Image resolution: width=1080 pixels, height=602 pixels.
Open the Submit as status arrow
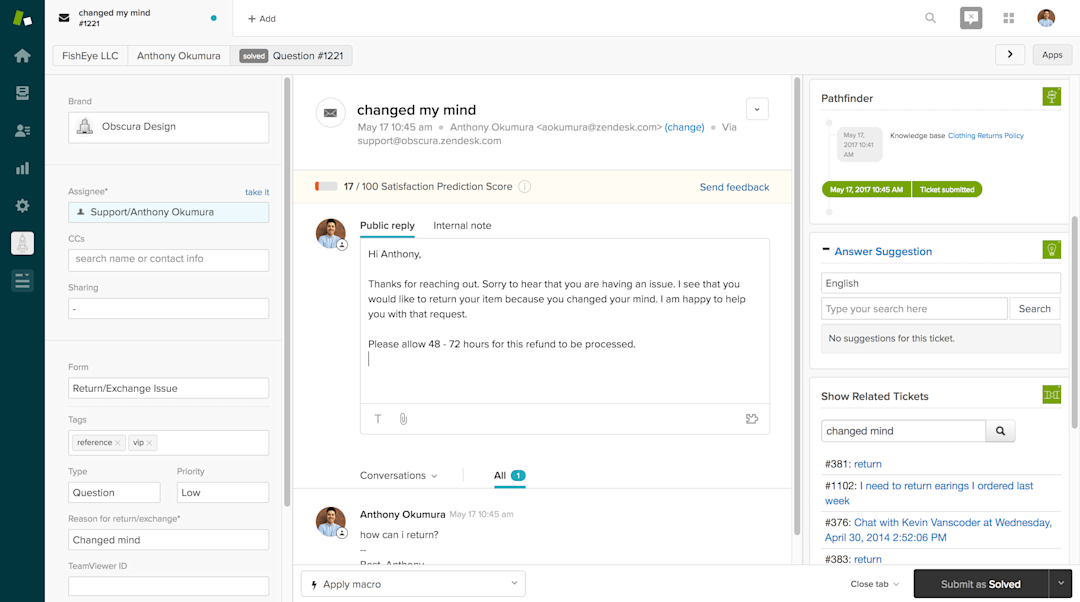click(x=1061, y=583)
